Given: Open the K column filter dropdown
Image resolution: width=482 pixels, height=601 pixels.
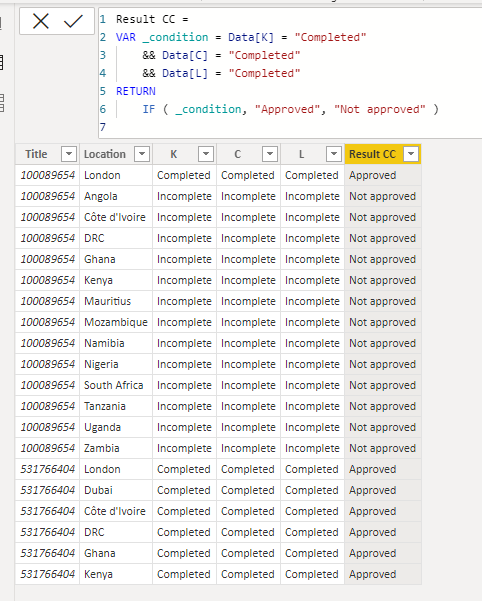Looking at the screenshot, I should click(x=206, y=154).
